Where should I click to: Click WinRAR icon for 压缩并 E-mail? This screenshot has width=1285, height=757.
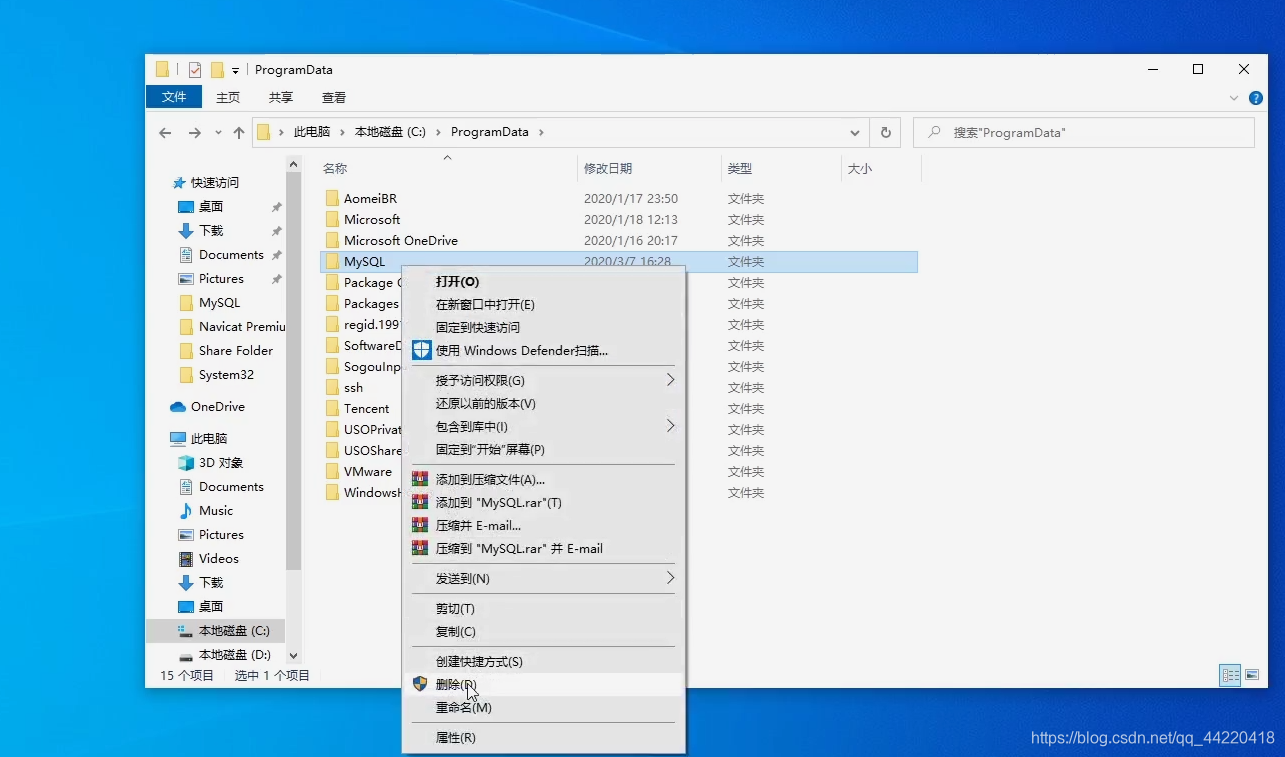coord(420,525)
